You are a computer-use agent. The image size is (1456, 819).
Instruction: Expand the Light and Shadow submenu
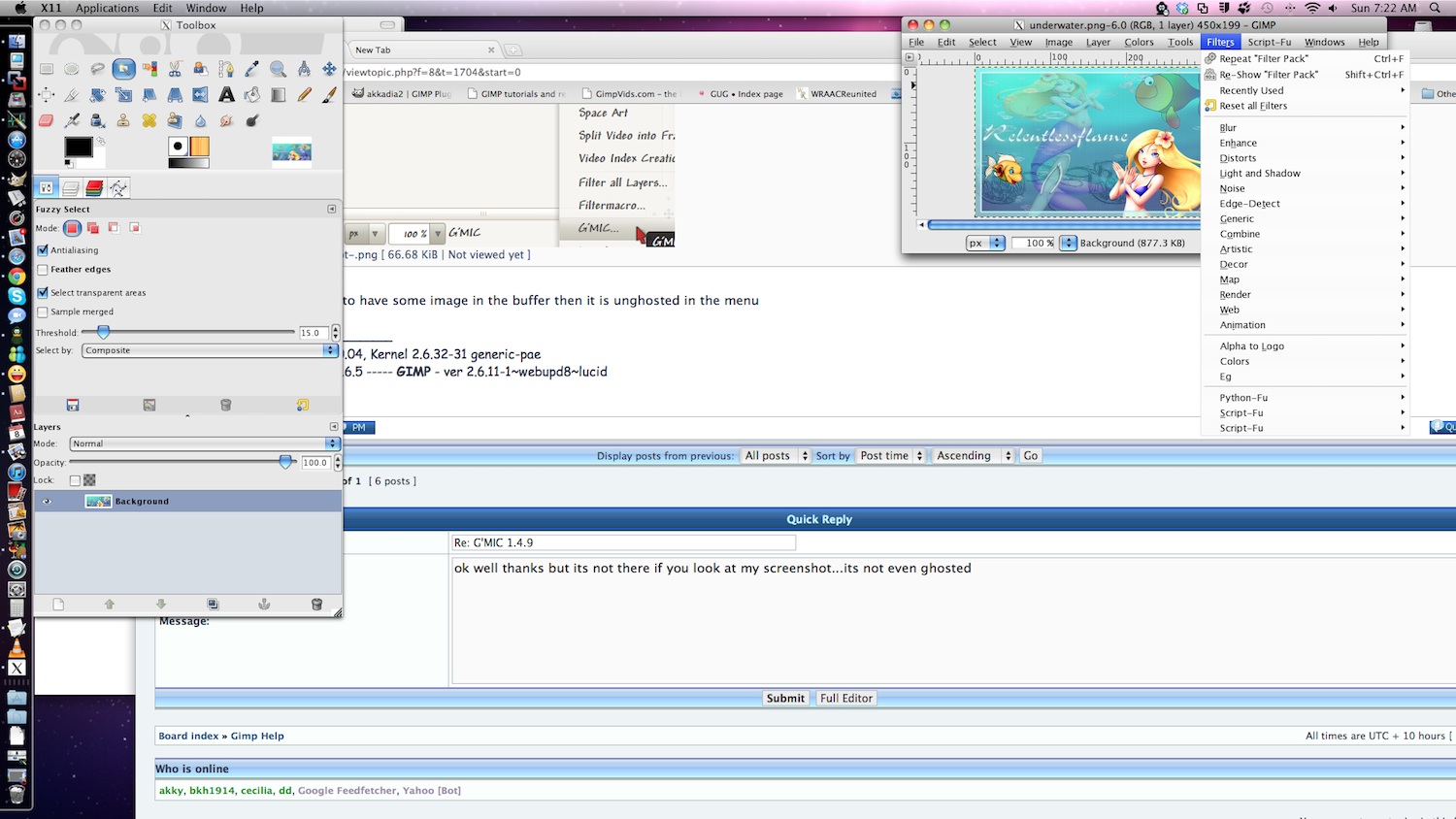coord(1306,174)
